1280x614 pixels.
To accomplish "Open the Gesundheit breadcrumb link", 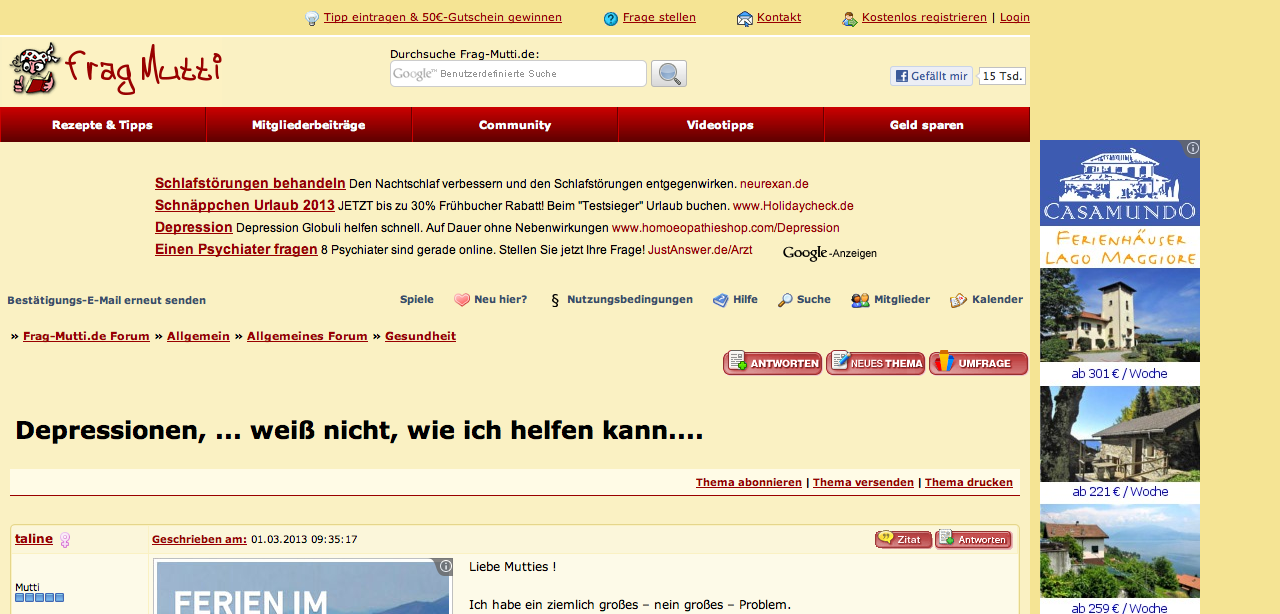I will pyautogui.click(x=420, y=336).
